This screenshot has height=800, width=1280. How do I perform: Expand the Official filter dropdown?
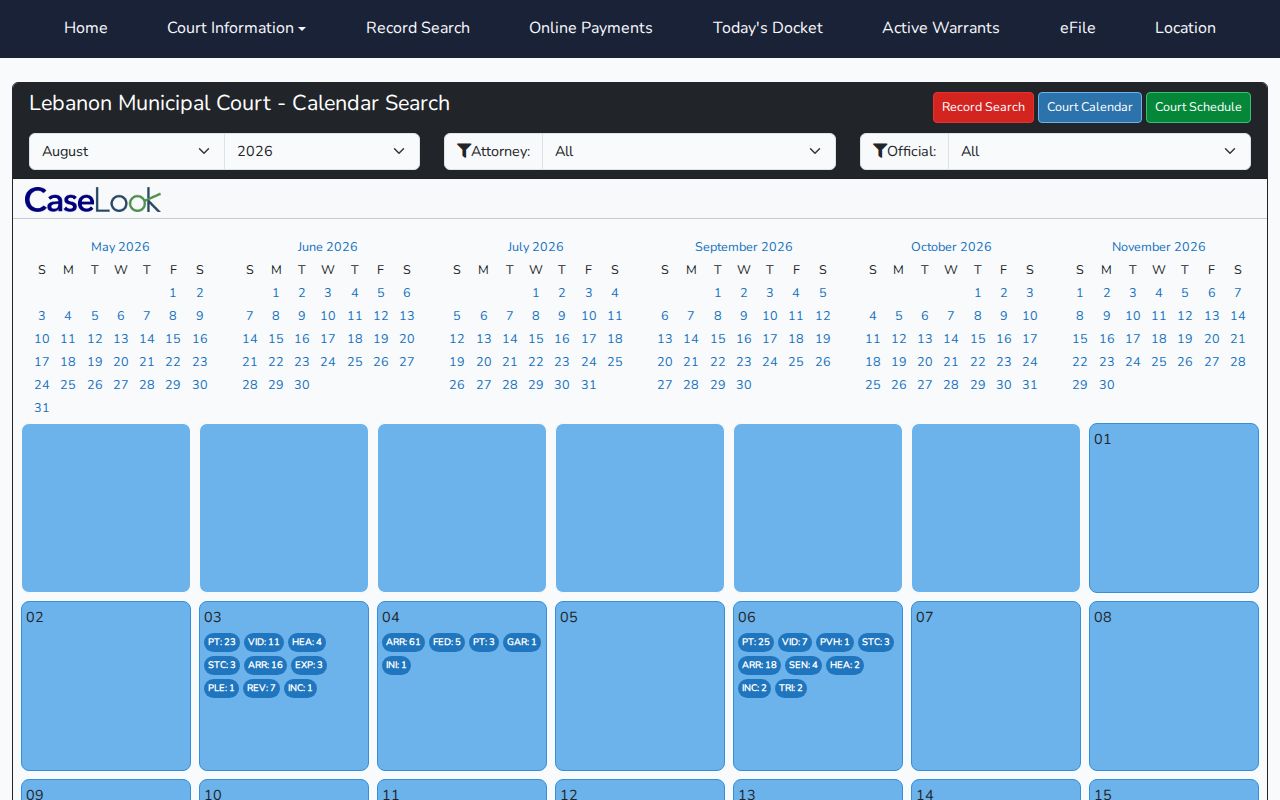[x=1099, y=151]
